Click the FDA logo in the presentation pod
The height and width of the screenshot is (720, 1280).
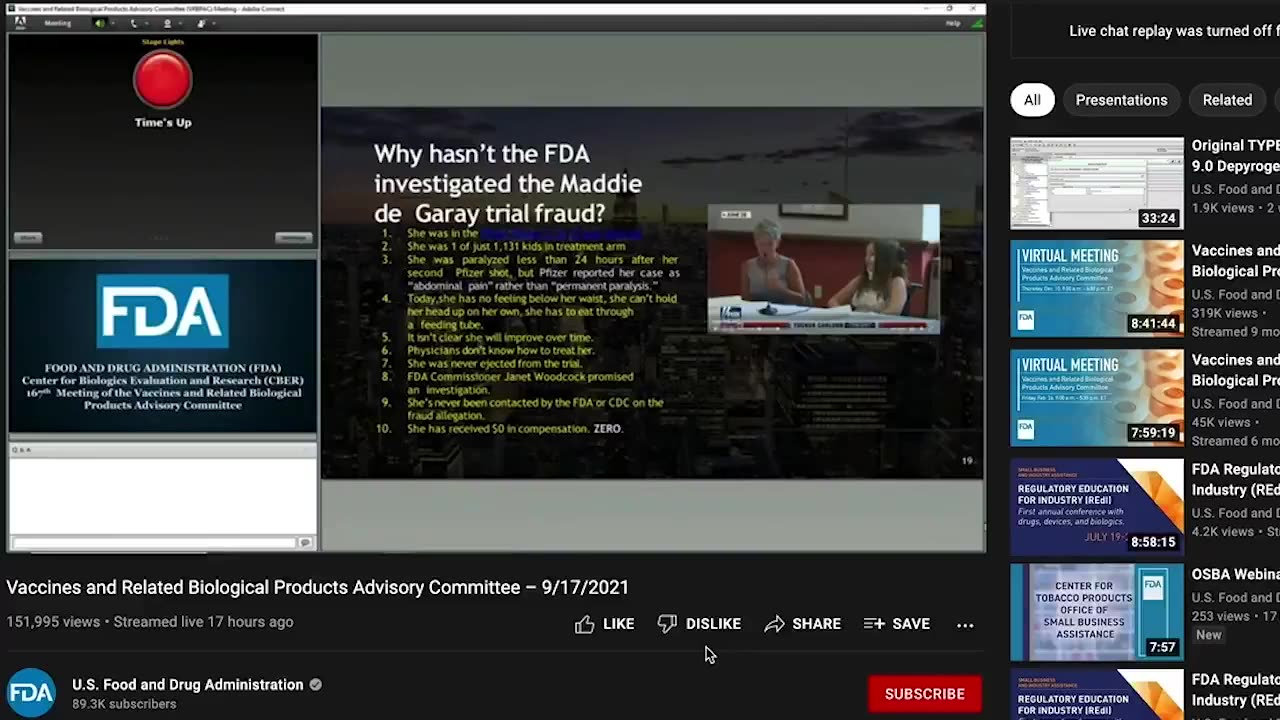(x=162, y=311)
